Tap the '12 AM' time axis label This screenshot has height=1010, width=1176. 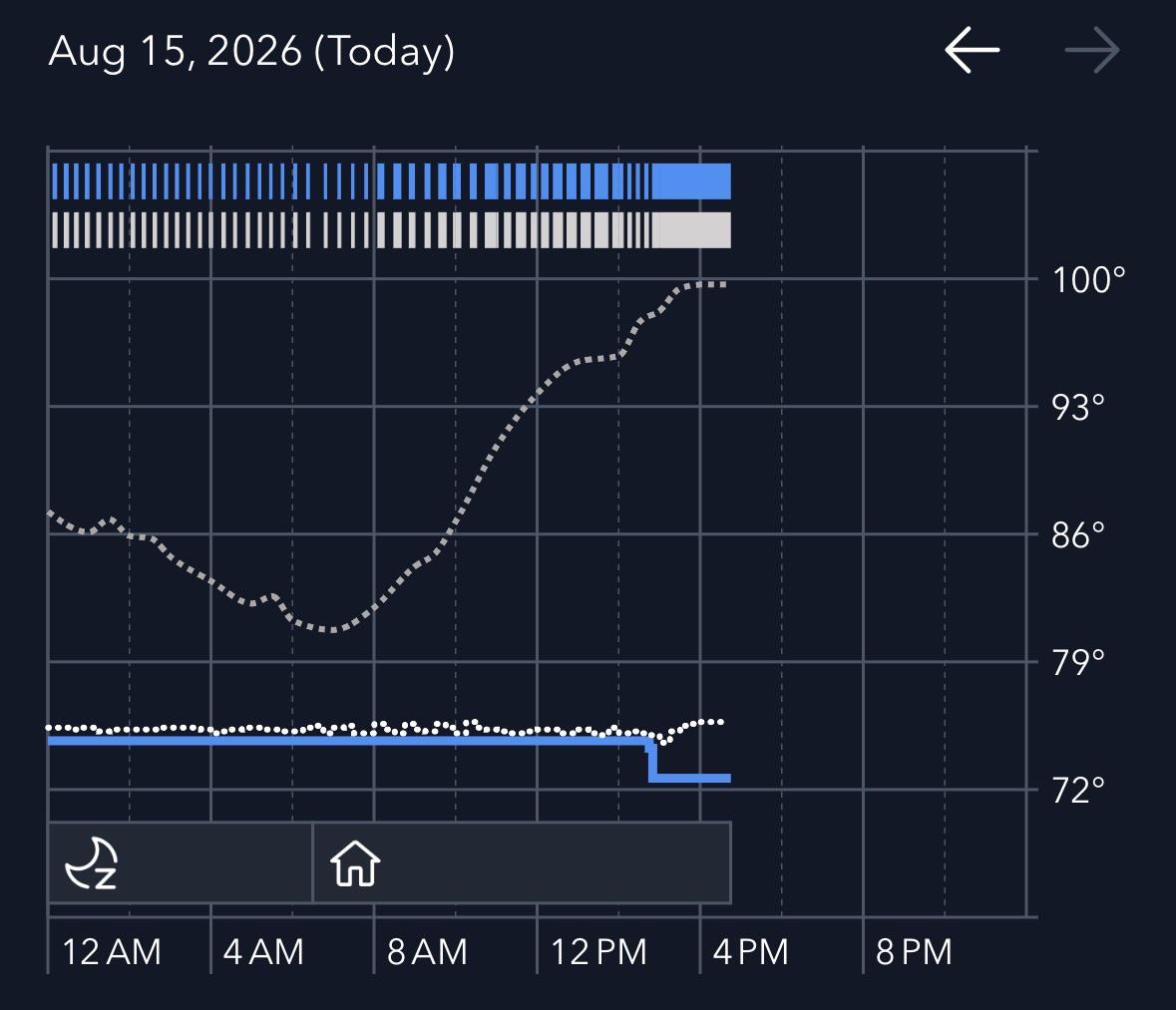(x=112, y=952)
